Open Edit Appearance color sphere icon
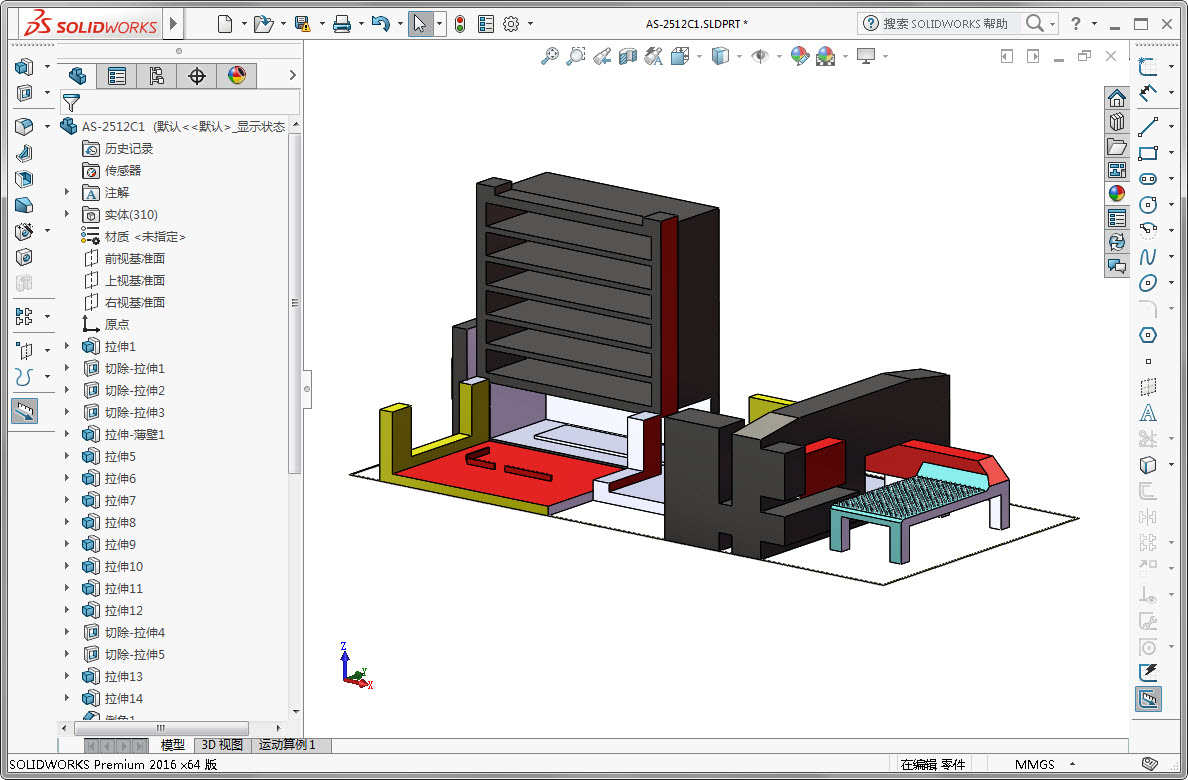Screen dimensions: 1188x780 coord(799,56)
